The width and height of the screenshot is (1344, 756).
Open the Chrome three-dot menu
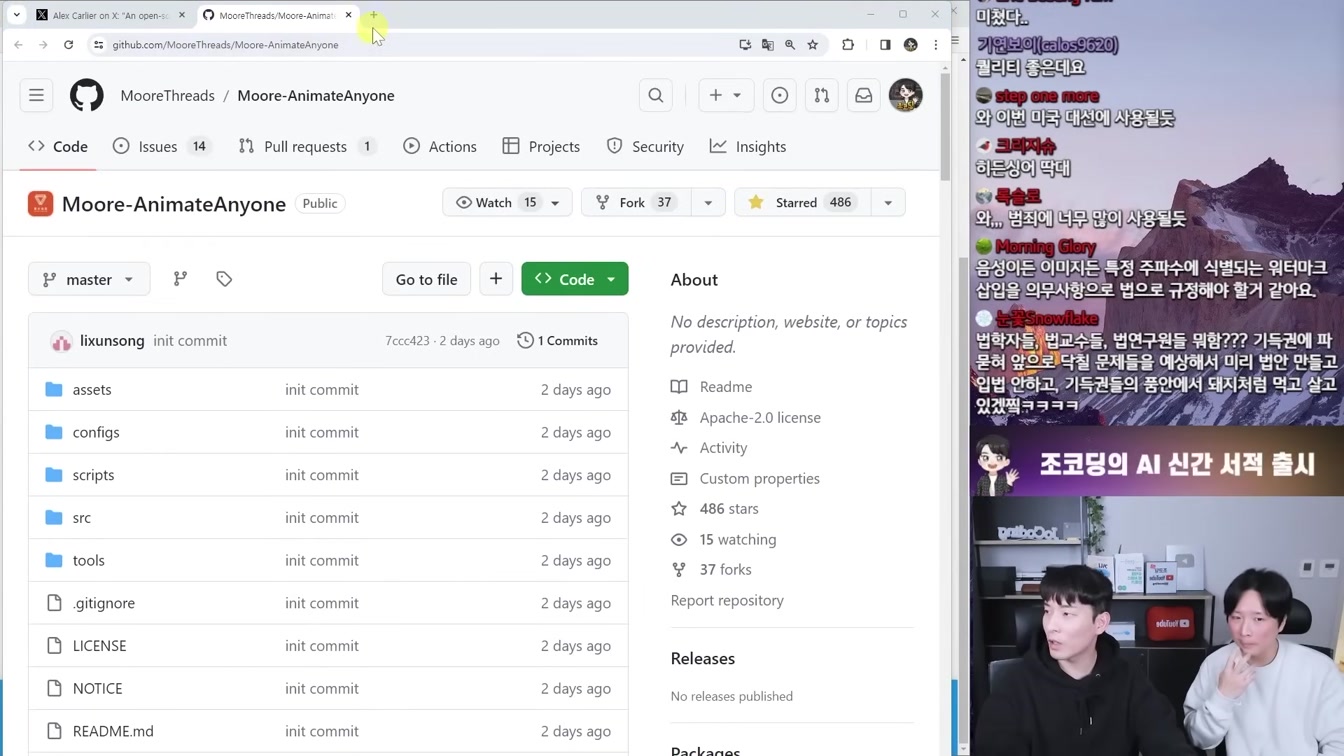tap(936, 45)
